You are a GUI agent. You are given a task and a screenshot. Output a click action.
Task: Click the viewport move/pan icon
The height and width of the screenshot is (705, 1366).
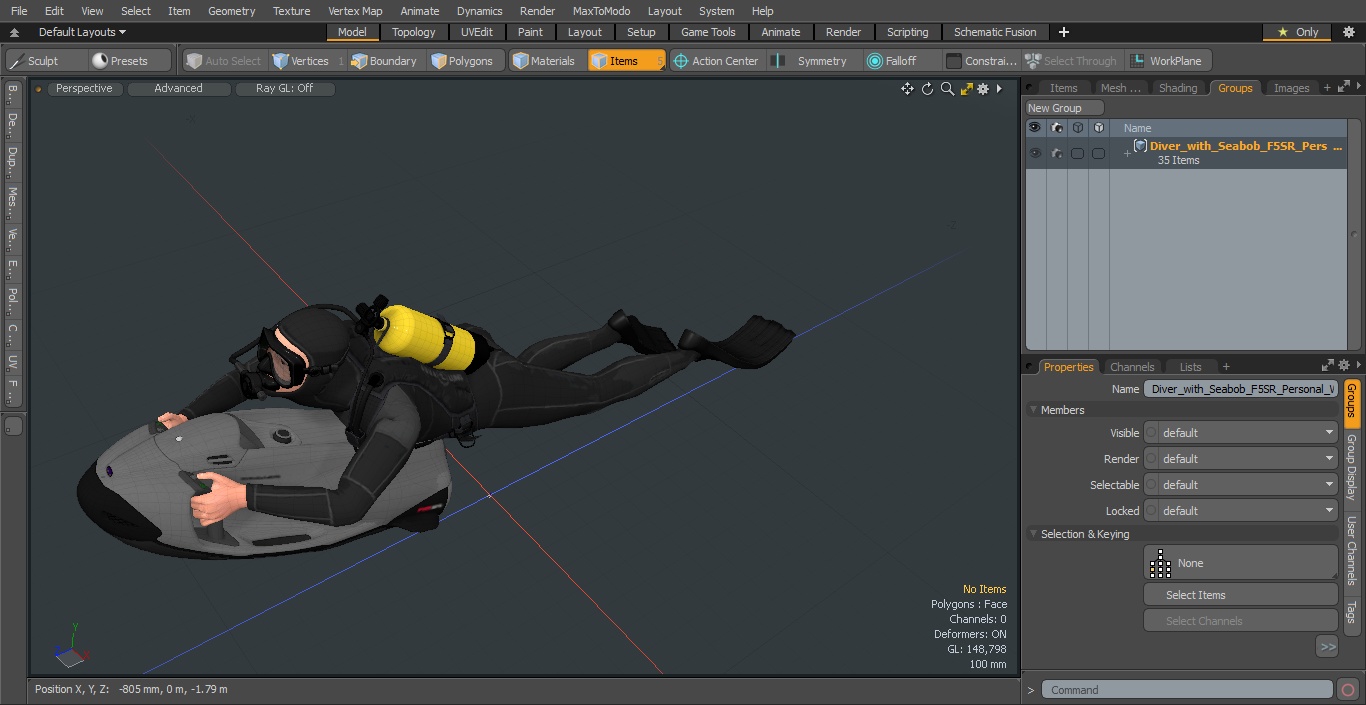907,89
